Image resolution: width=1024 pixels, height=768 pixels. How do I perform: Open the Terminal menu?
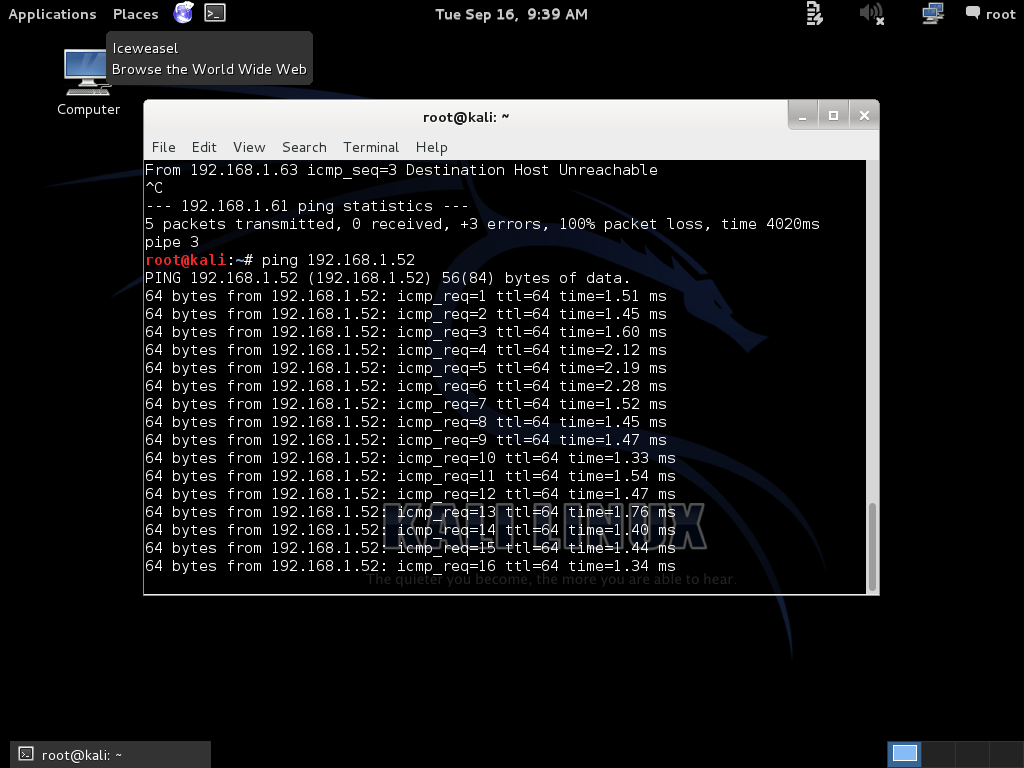coord(370,147)
